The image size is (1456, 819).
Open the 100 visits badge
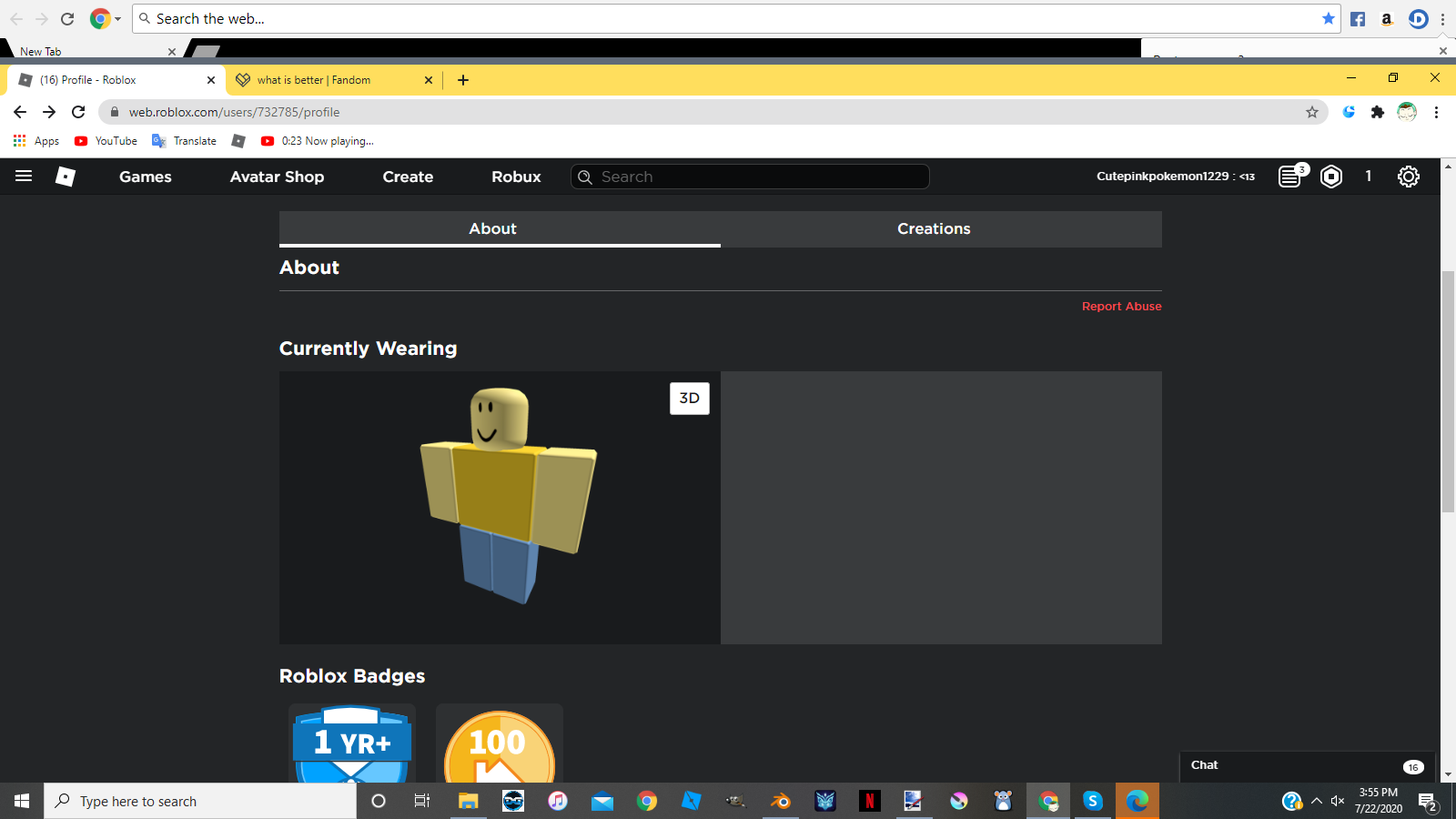[x=500, y=743]
